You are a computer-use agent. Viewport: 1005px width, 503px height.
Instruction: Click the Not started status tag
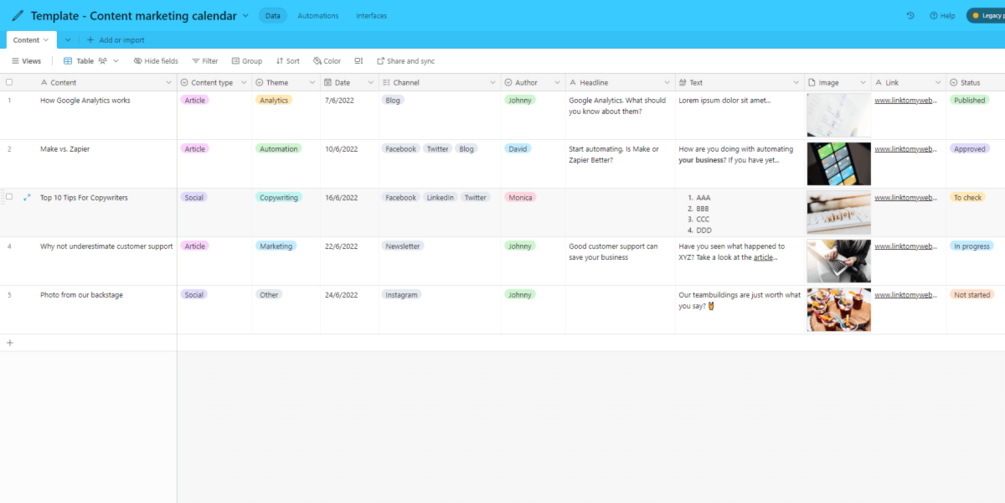coord(972,295)
